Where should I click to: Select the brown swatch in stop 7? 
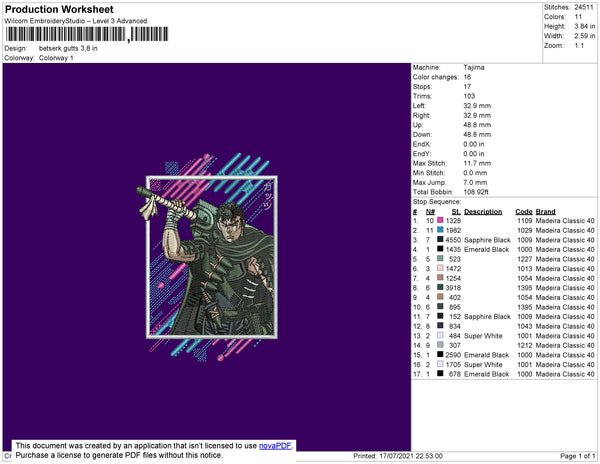440,278
